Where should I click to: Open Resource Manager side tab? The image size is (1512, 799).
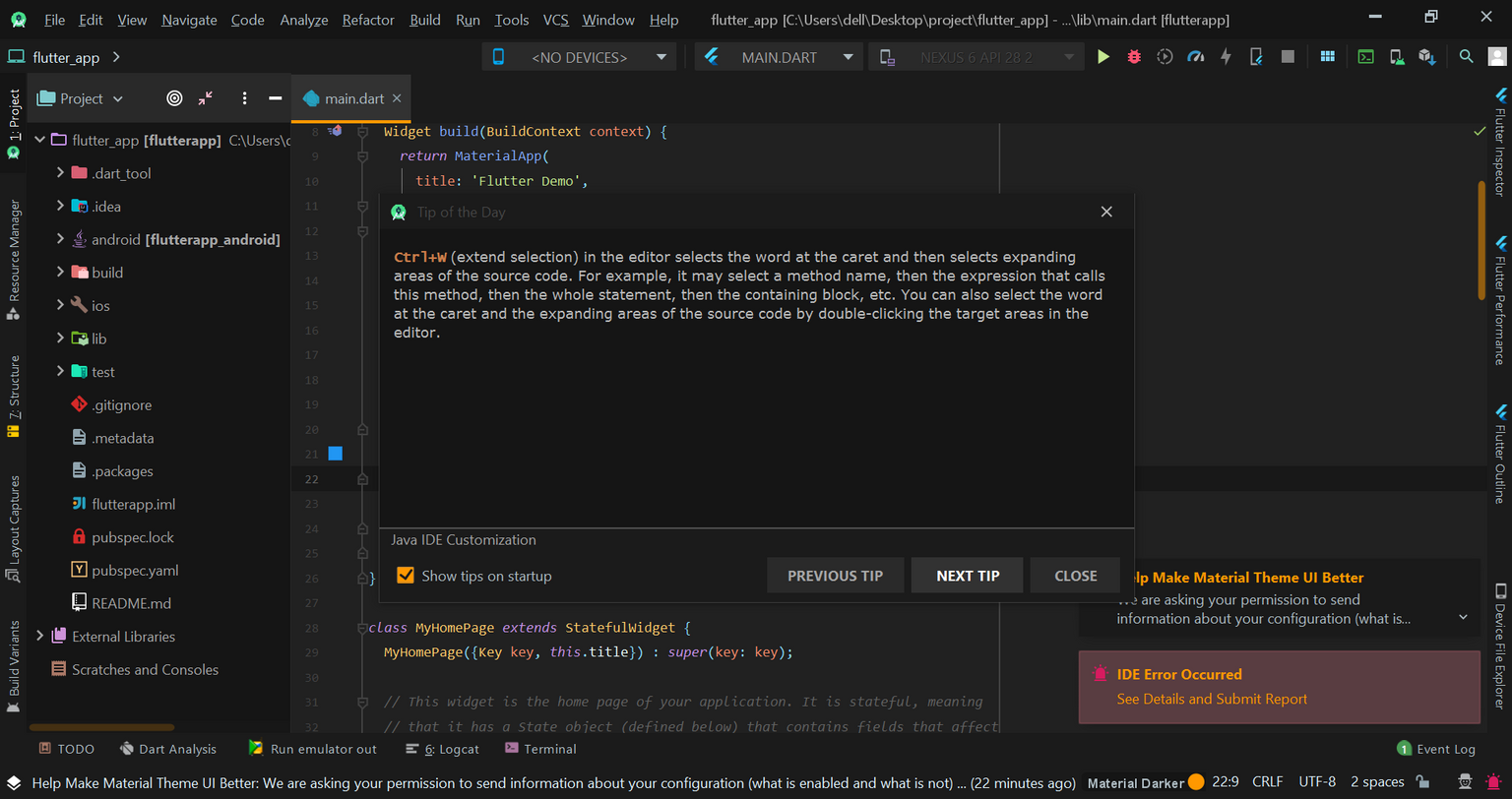pyautogui.click(x=14, y=260)
